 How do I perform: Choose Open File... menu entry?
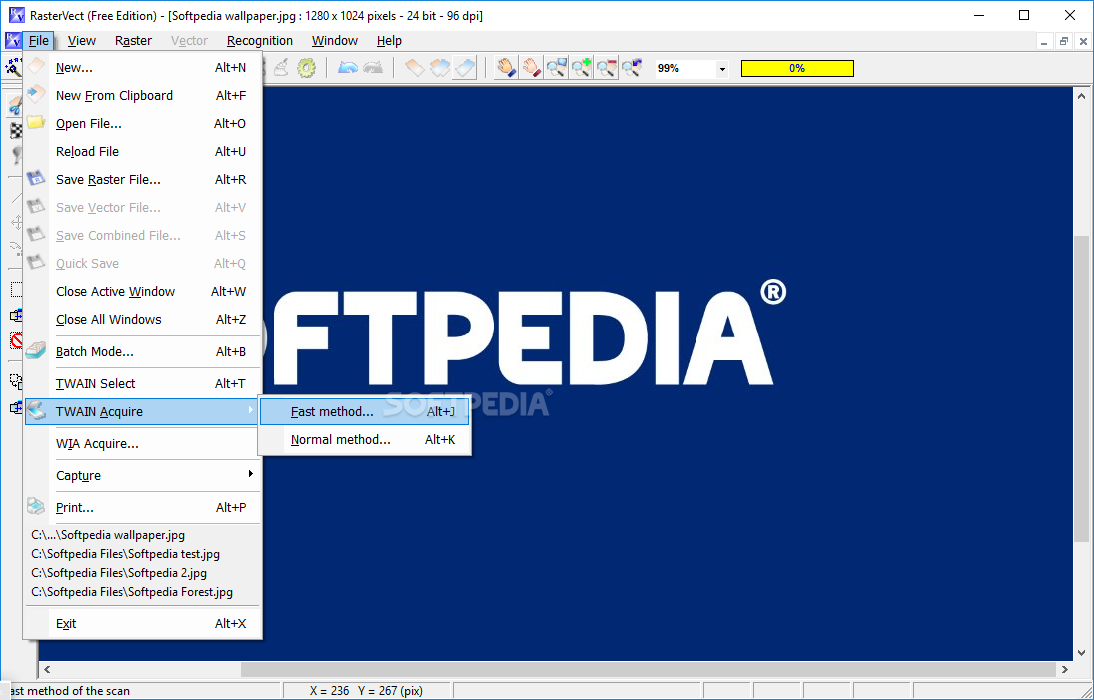click(142, 124)
